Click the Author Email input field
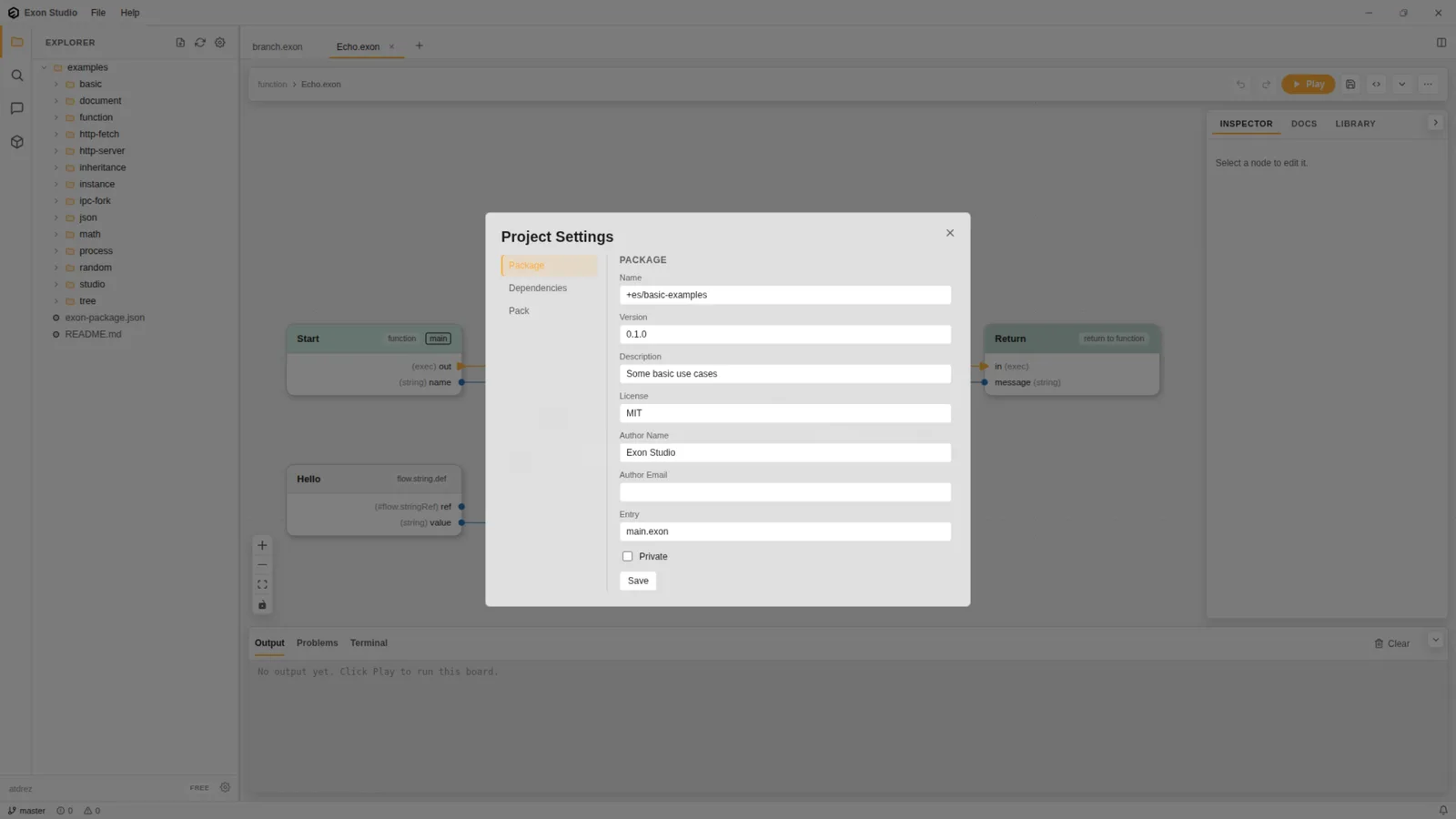 tap(785, 492)
